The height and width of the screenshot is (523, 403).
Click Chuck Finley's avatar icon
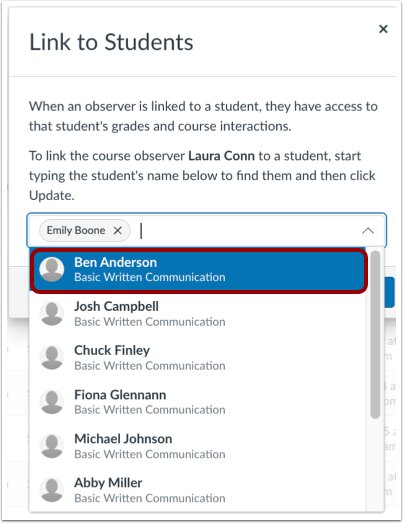click(52, 358)
